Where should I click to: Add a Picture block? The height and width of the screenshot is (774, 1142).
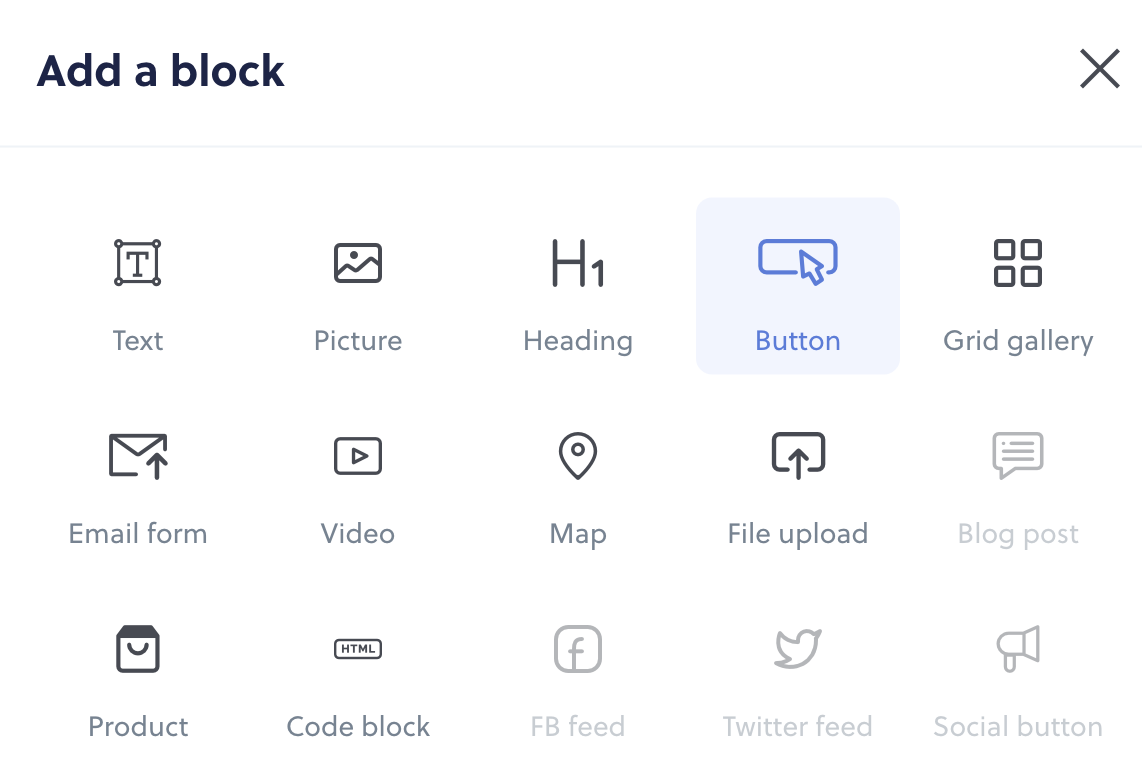coord(357,262)
